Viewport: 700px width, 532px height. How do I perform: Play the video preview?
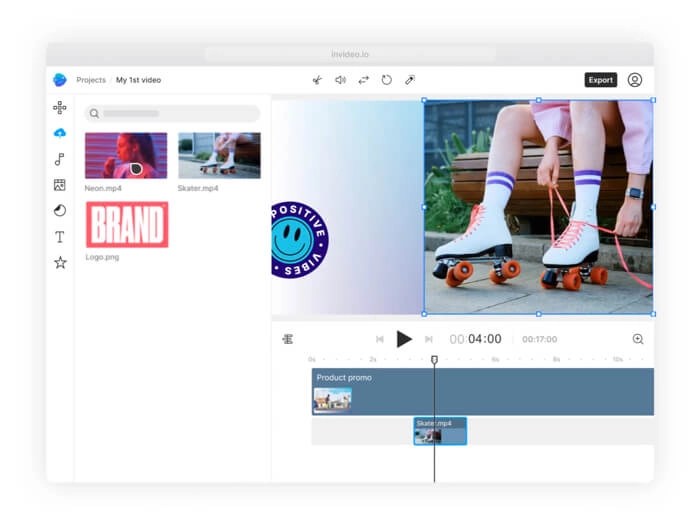[x=404, y=339]
